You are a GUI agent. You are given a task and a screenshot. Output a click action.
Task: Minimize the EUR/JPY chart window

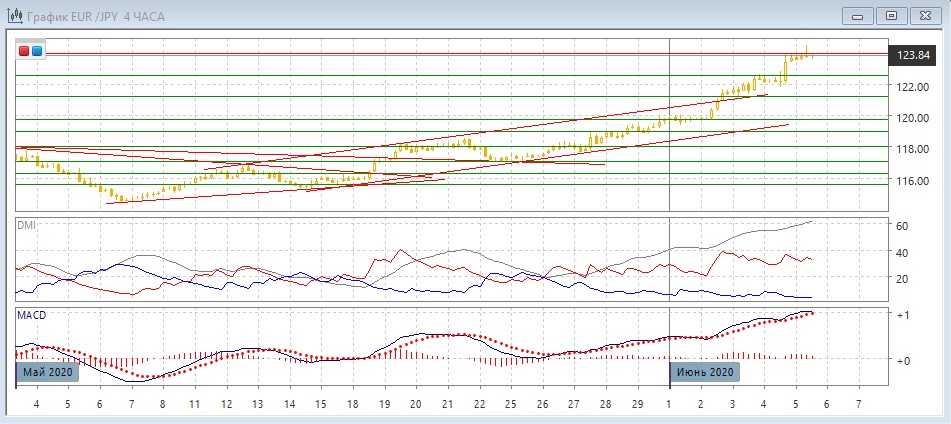tap(859, 15)
